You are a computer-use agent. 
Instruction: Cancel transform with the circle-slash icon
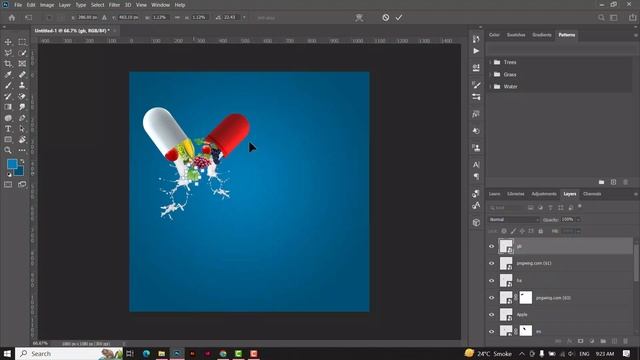[385, 18]
